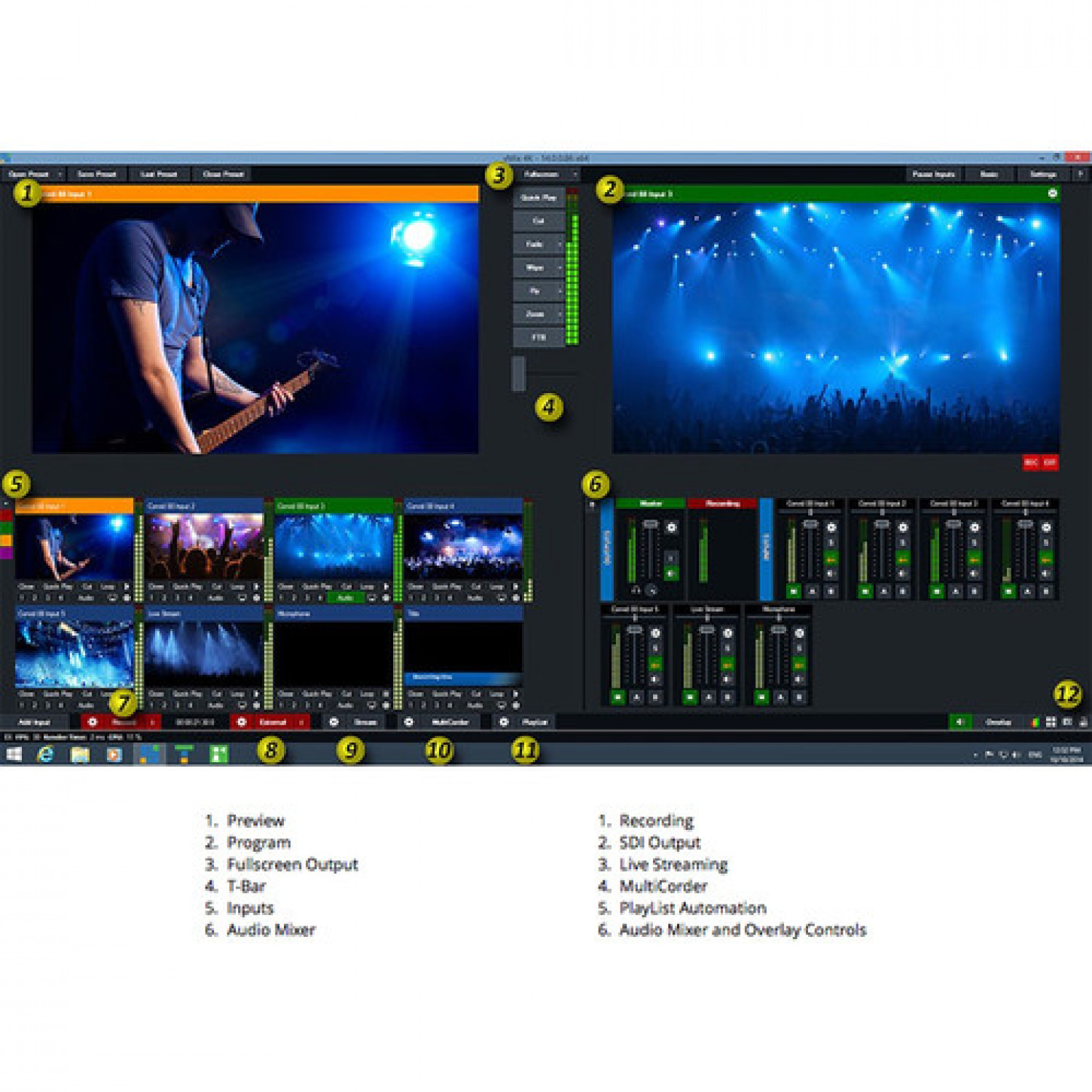The width and height of the screenshot is (1092, 1092).
Task: Click the Microphone channel volume fader
Action: click(779, 630)
